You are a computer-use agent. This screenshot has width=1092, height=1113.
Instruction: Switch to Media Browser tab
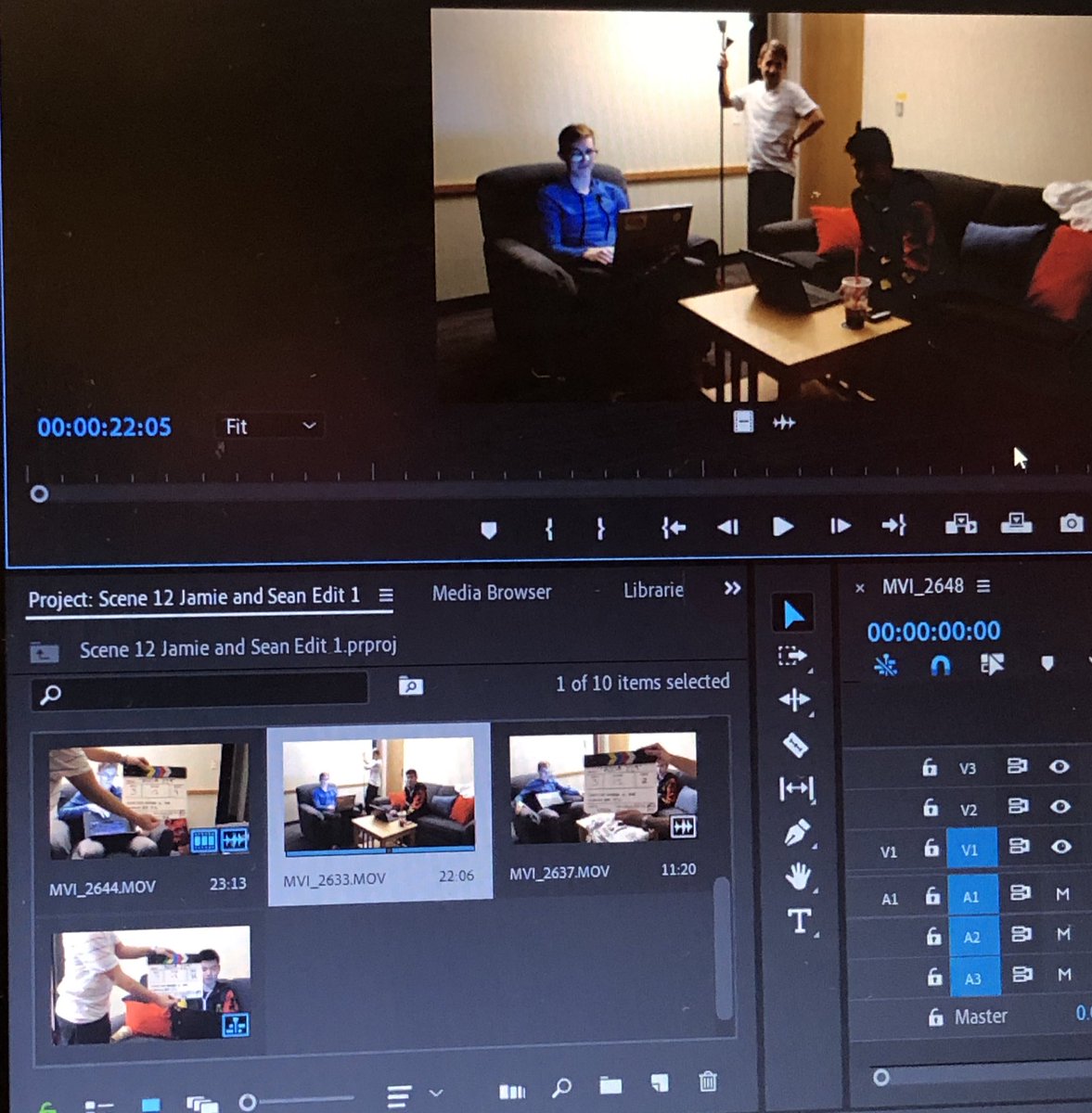pos(492,592)
